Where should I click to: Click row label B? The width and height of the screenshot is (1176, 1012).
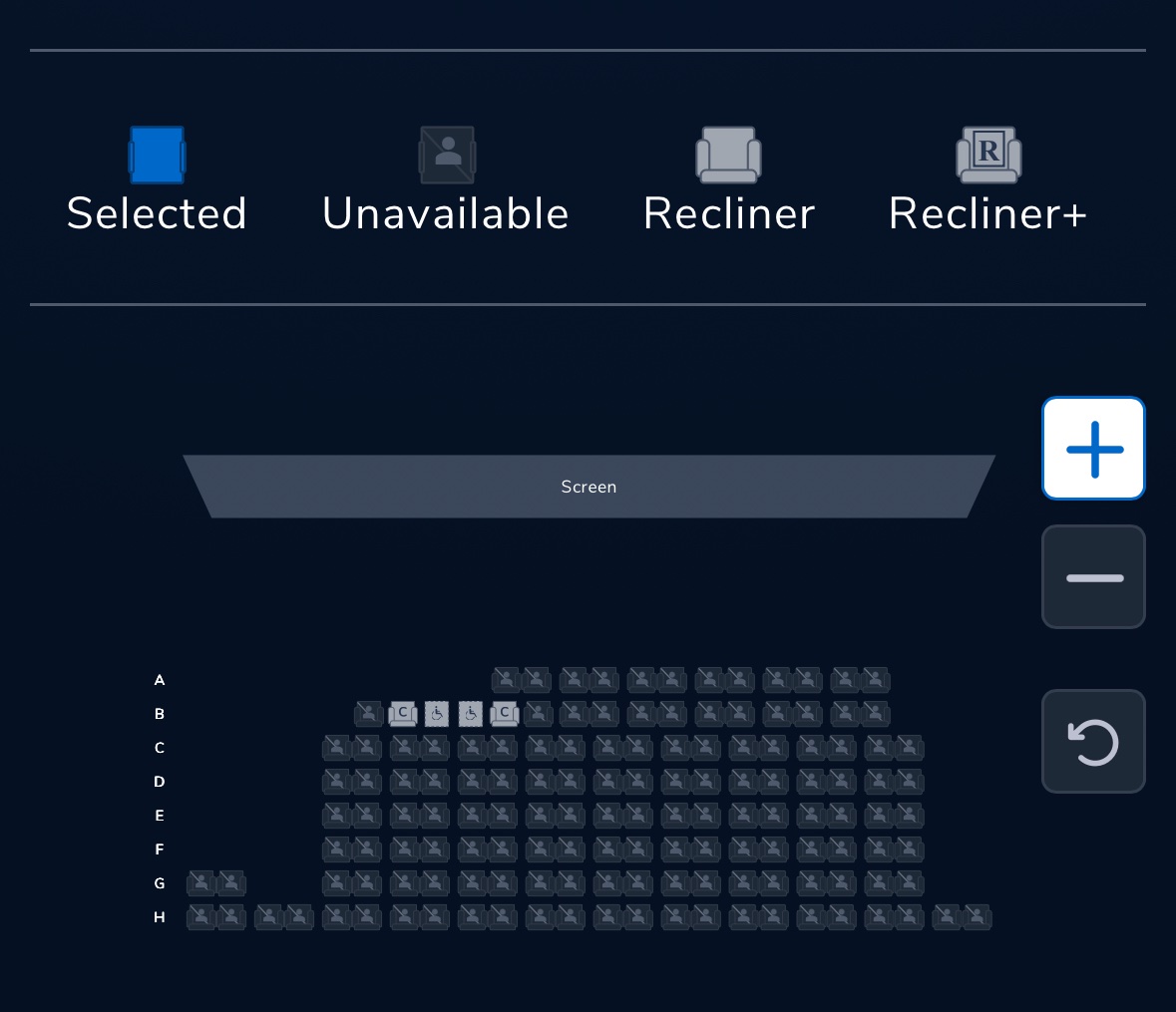(159, 714)
